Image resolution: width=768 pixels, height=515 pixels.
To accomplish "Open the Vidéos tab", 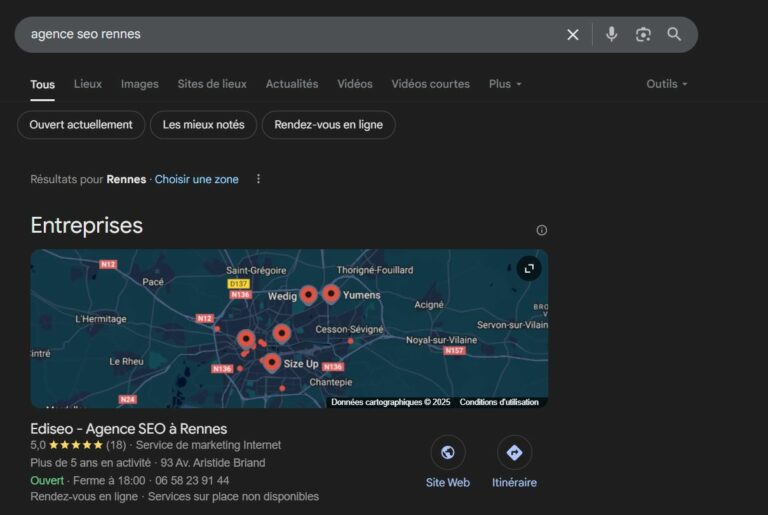I will pyautogui.click(x=355, y=84).
